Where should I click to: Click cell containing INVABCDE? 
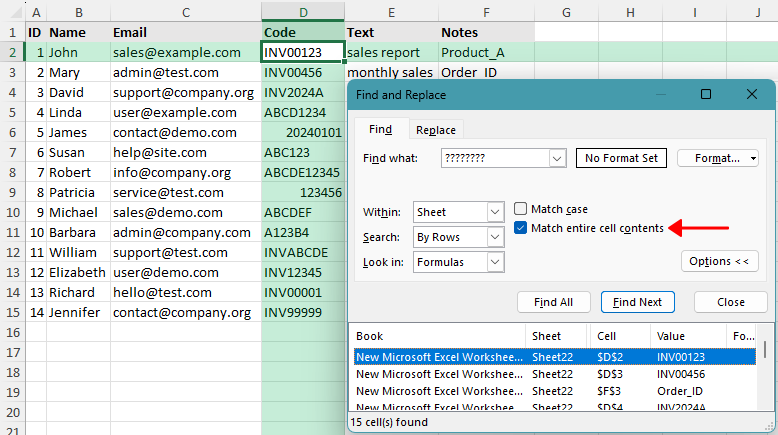tap(303, 252)
